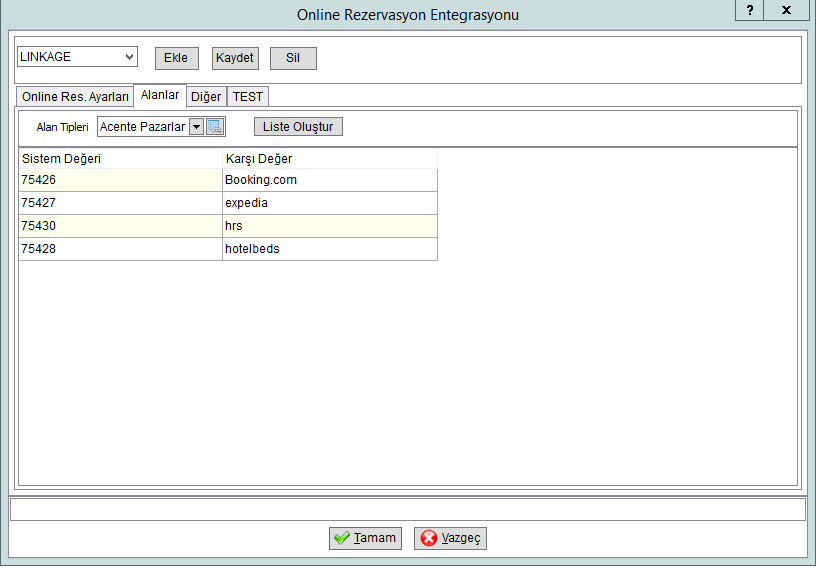The width and height of the screenshot is (816, 568).
Task: Switch to Online Res. Ayarları tab
Action: 75,97
